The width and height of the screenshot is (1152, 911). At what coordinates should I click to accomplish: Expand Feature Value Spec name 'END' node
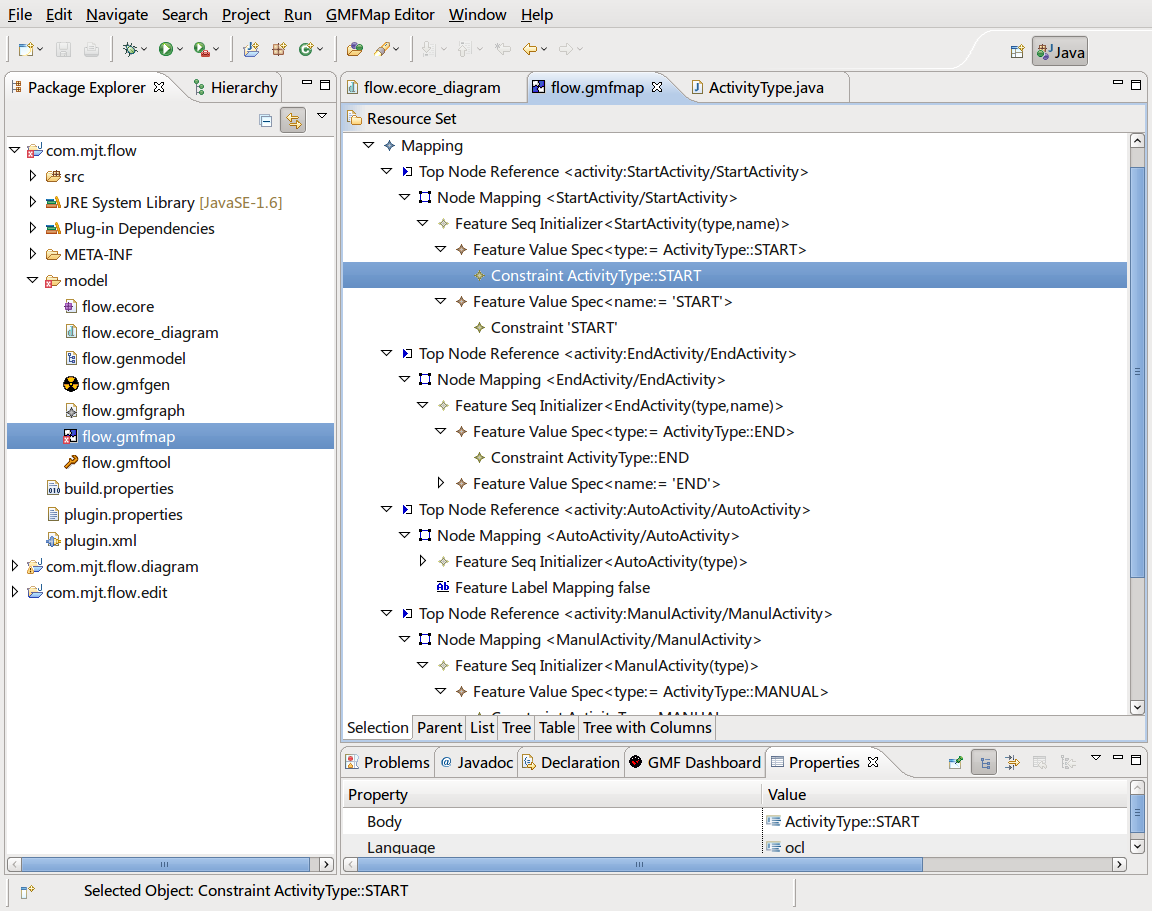[441, 484]
